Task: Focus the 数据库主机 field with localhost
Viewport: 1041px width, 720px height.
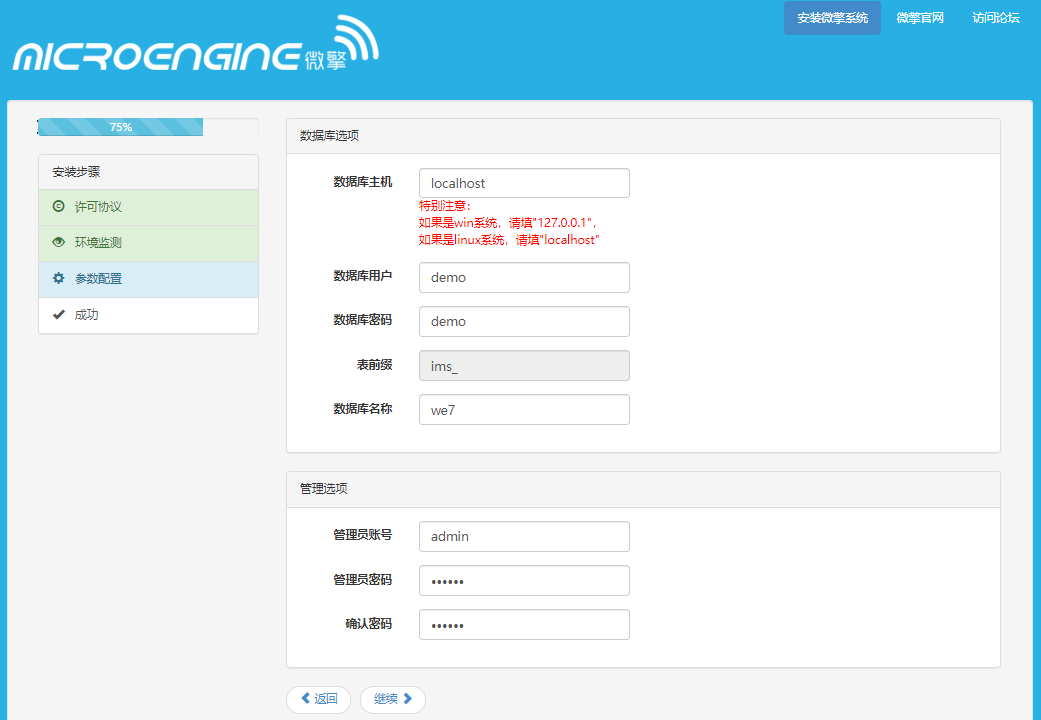Action: coord(524,183)
